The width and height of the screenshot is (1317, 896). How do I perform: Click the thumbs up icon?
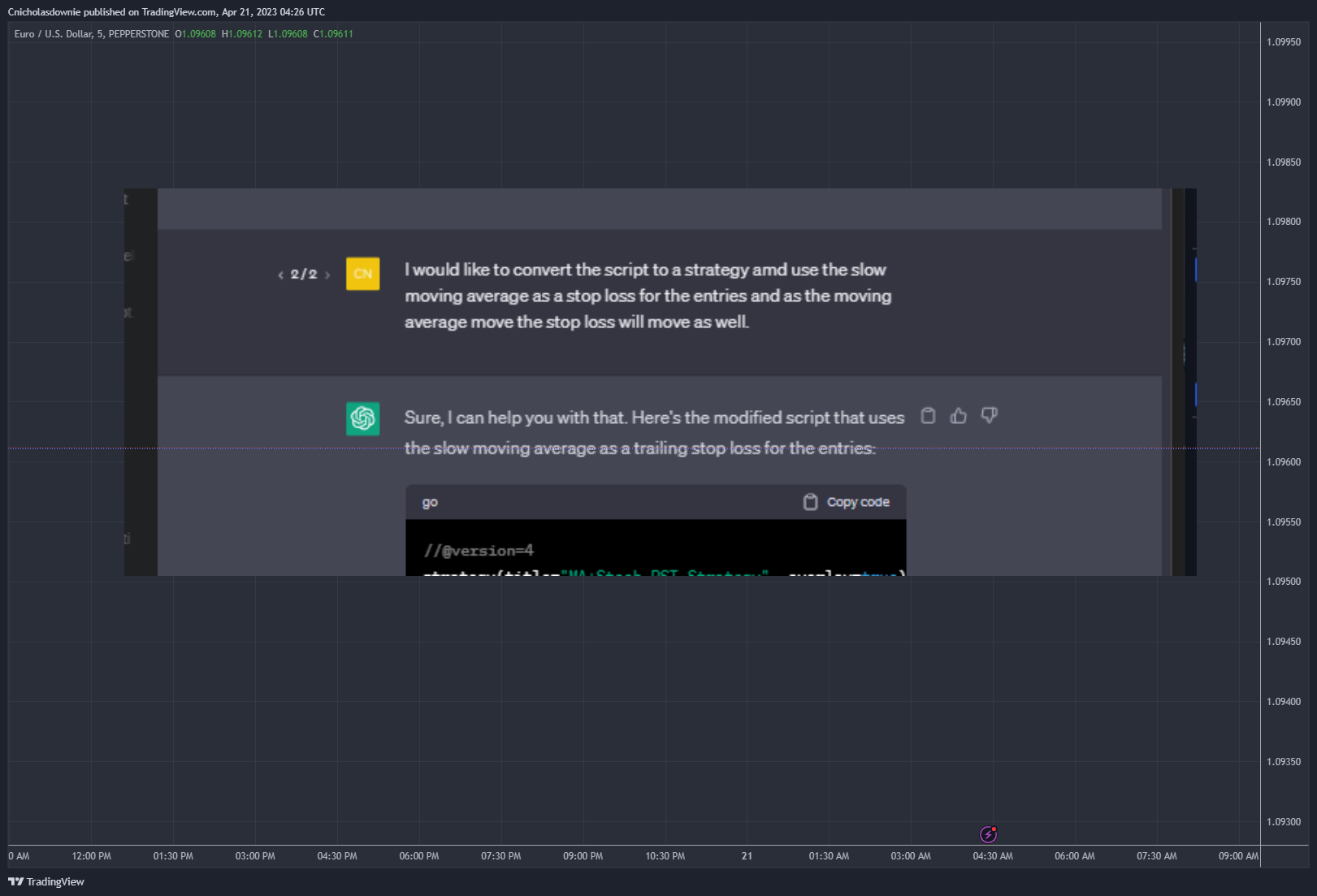959,416
